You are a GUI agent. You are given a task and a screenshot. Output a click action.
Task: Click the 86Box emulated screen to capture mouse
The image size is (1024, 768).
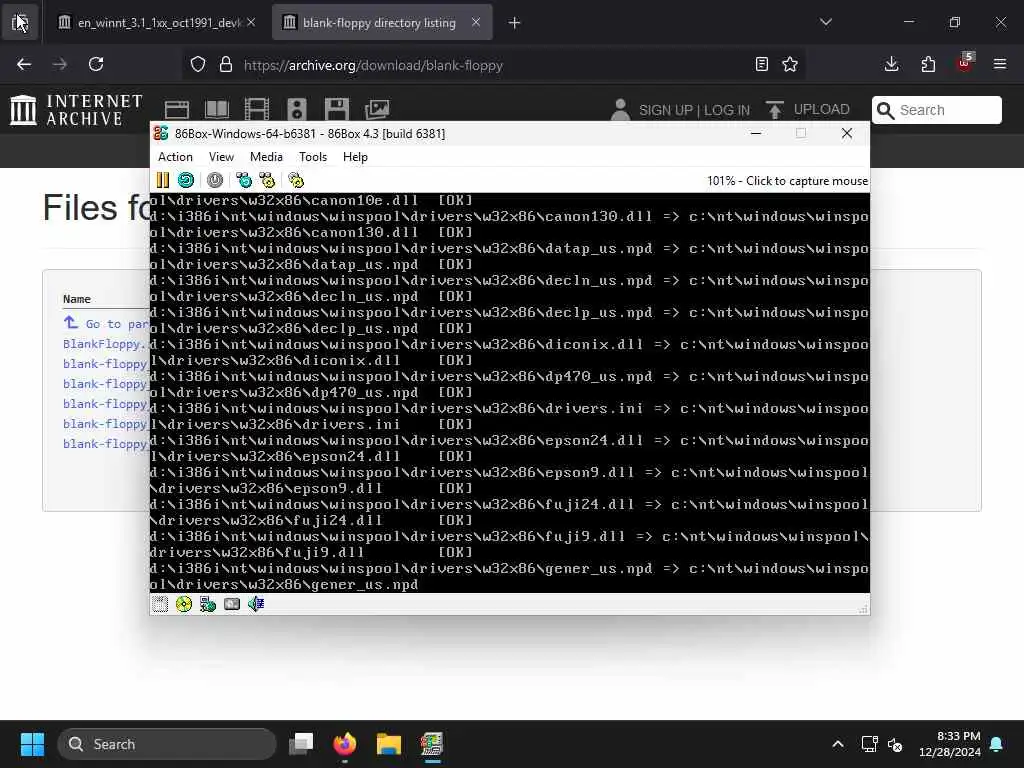tap(509, 392)
